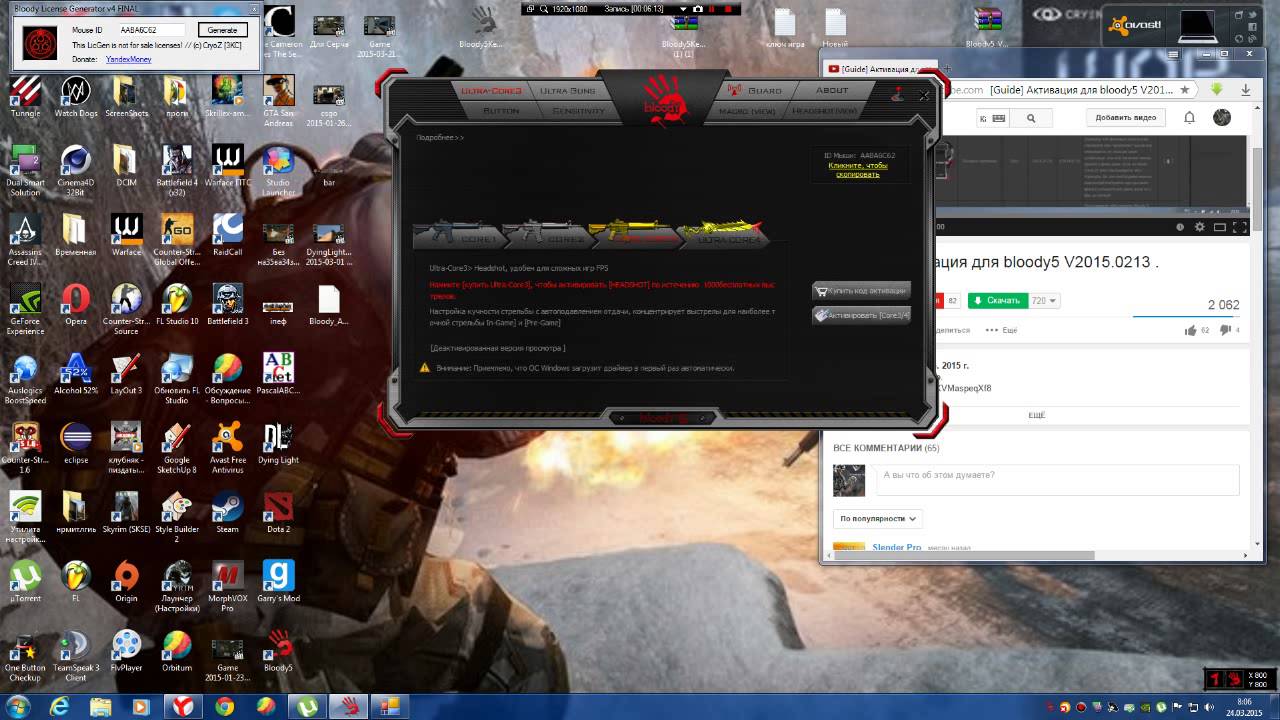Viewport: 1280px width, 720px height.
Task: Click the Activate Core3/4 button
Action: (x=861, y=315)
